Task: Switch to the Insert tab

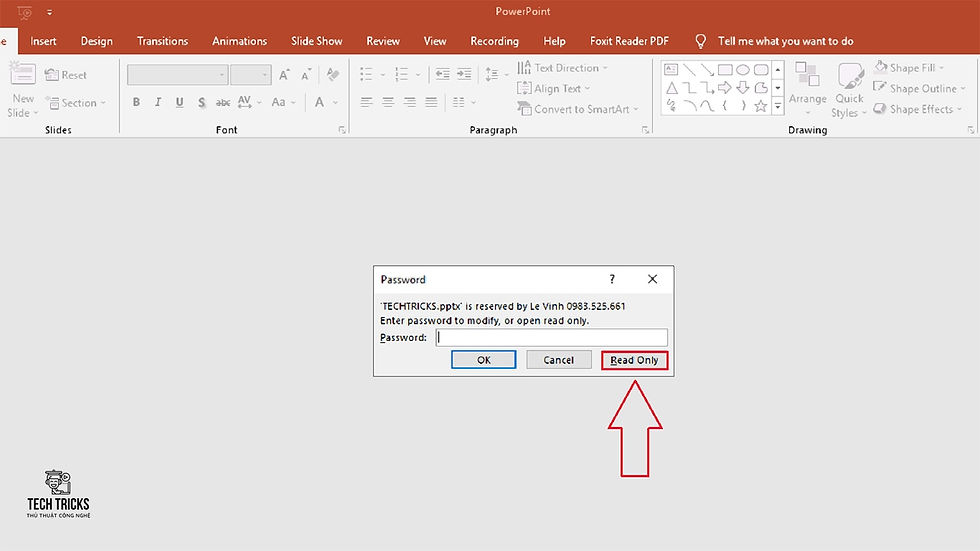Action: click(43, 41)
